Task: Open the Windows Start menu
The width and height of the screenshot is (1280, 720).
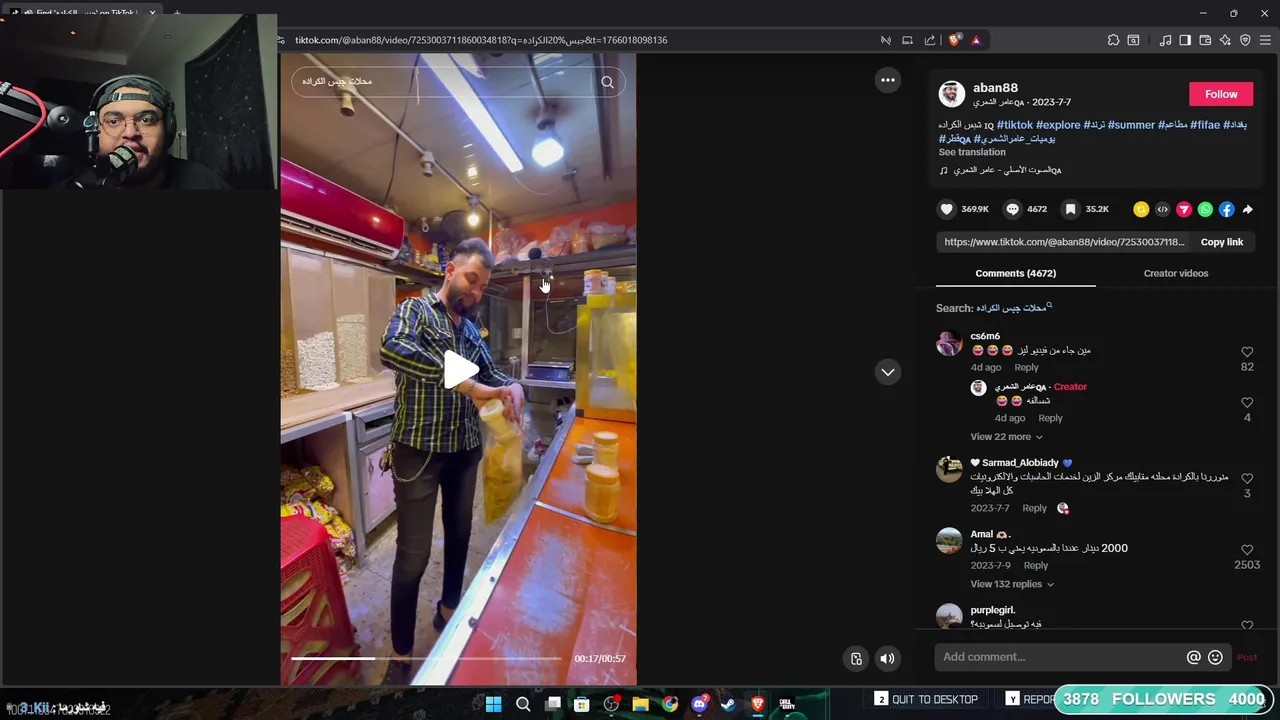Action: pyautogui.click(x=493, y=704)
